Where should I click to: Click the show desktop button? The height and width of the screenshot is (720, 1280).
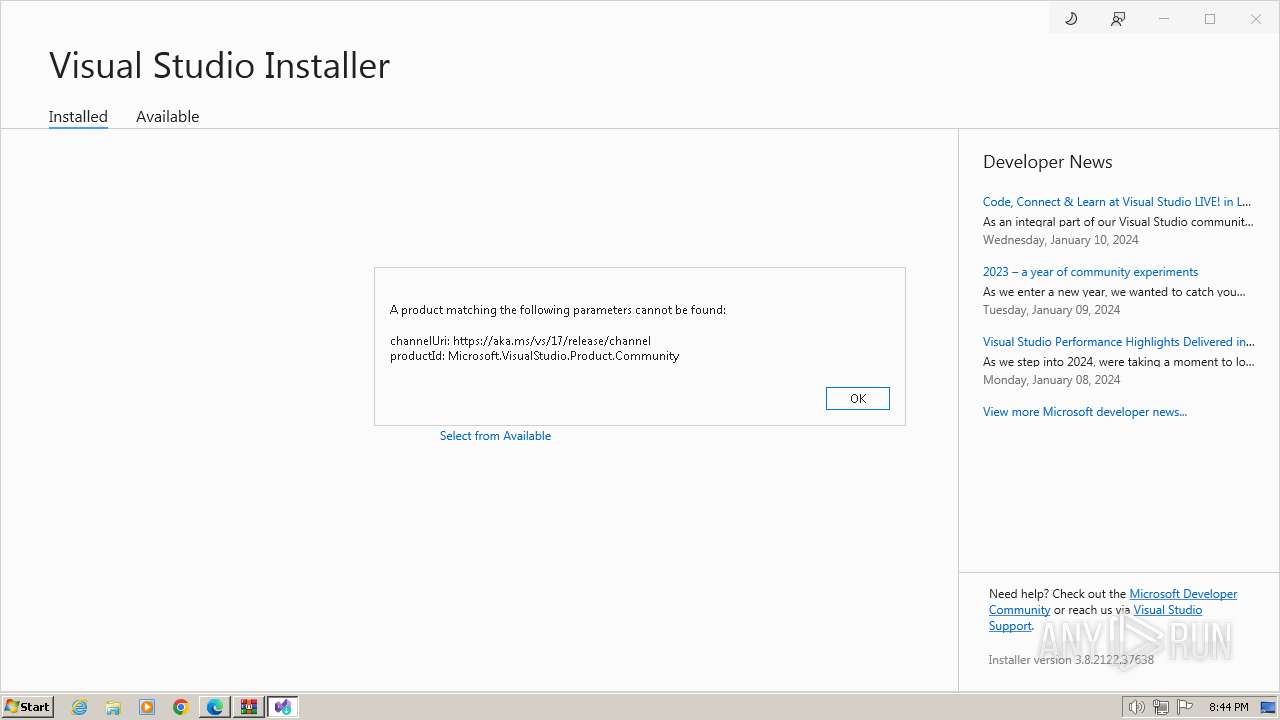(1268, 707)
